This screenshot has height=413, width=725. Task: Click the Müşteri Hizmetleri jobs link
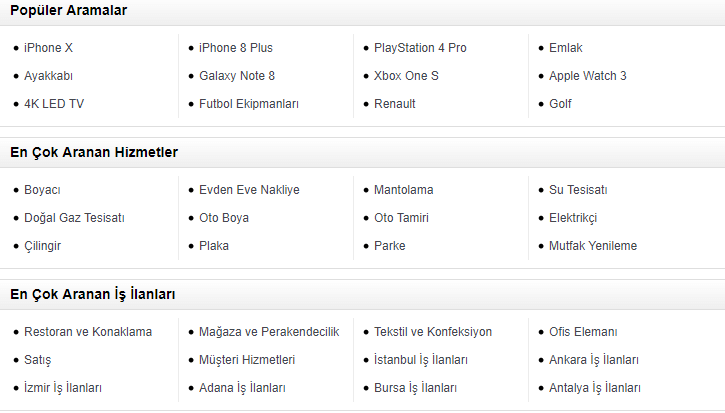tap(247, 360)
